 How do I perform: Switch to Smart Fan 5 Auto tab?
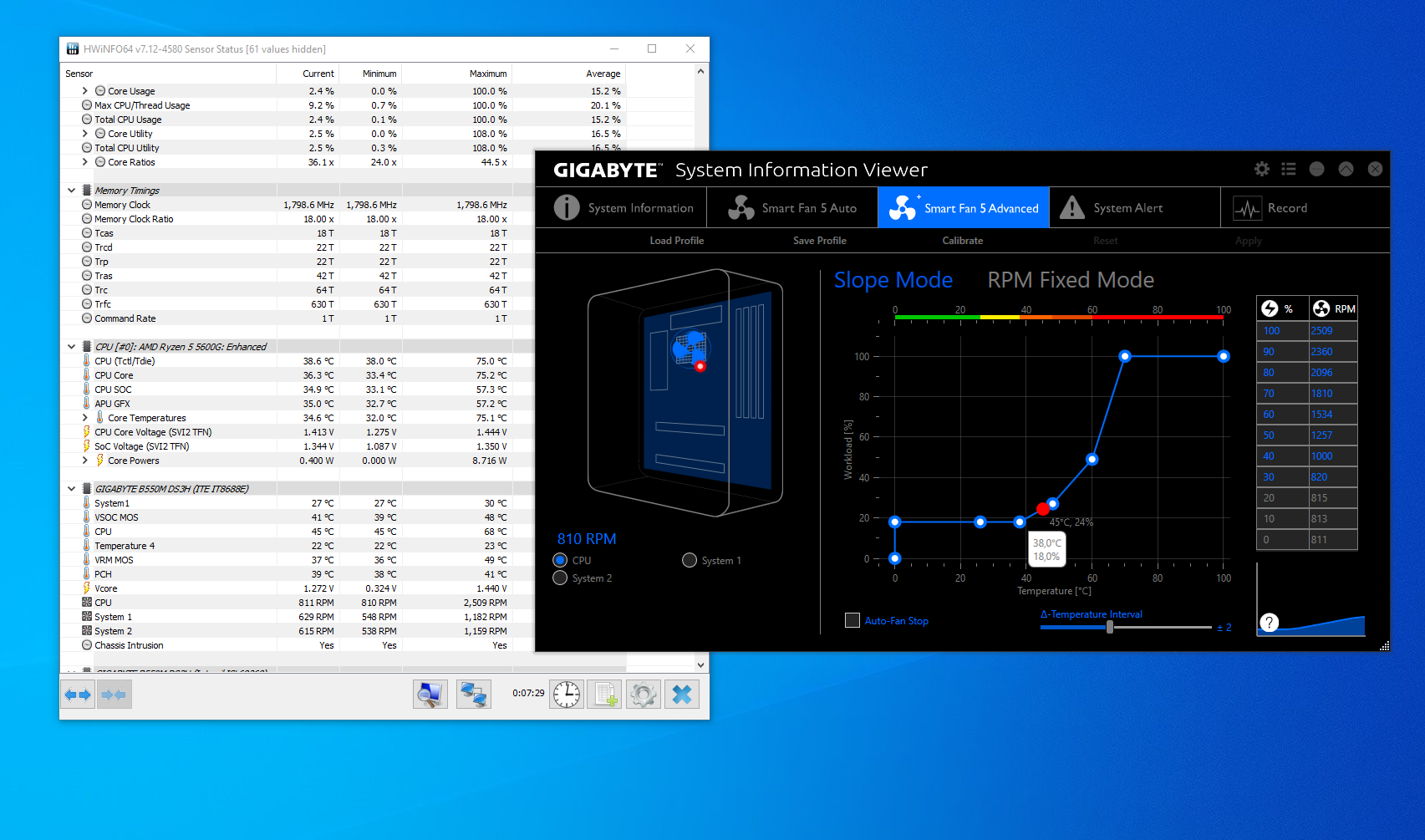(x=792, y=207)
